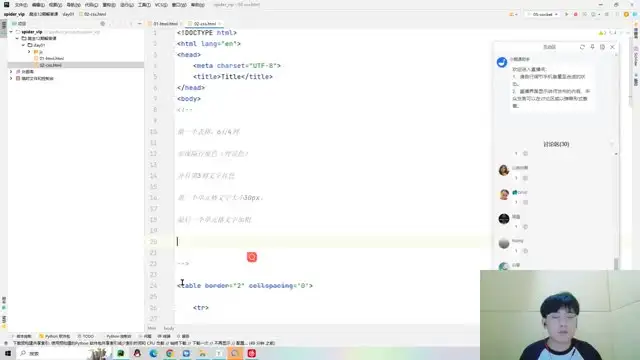
Task: Open Microsoft Edge from the taskbar
Action: pyautogui.click(x=153, y=353)
